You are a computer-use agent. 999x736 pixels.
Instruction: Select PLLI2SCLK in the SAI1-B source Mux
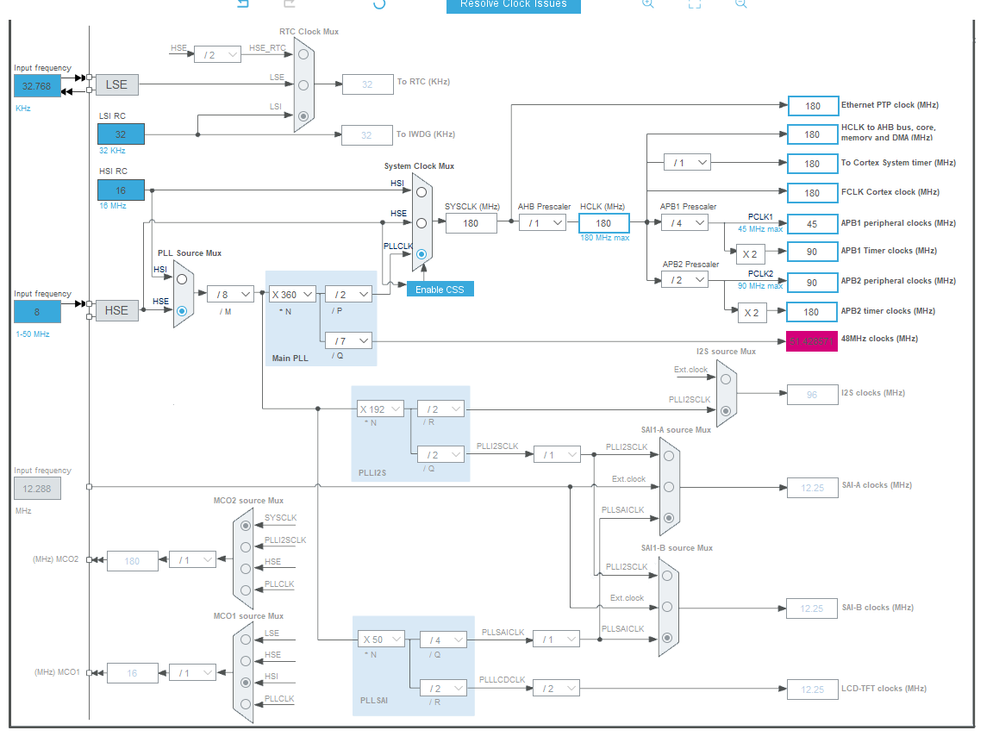[x=667, y=575]
